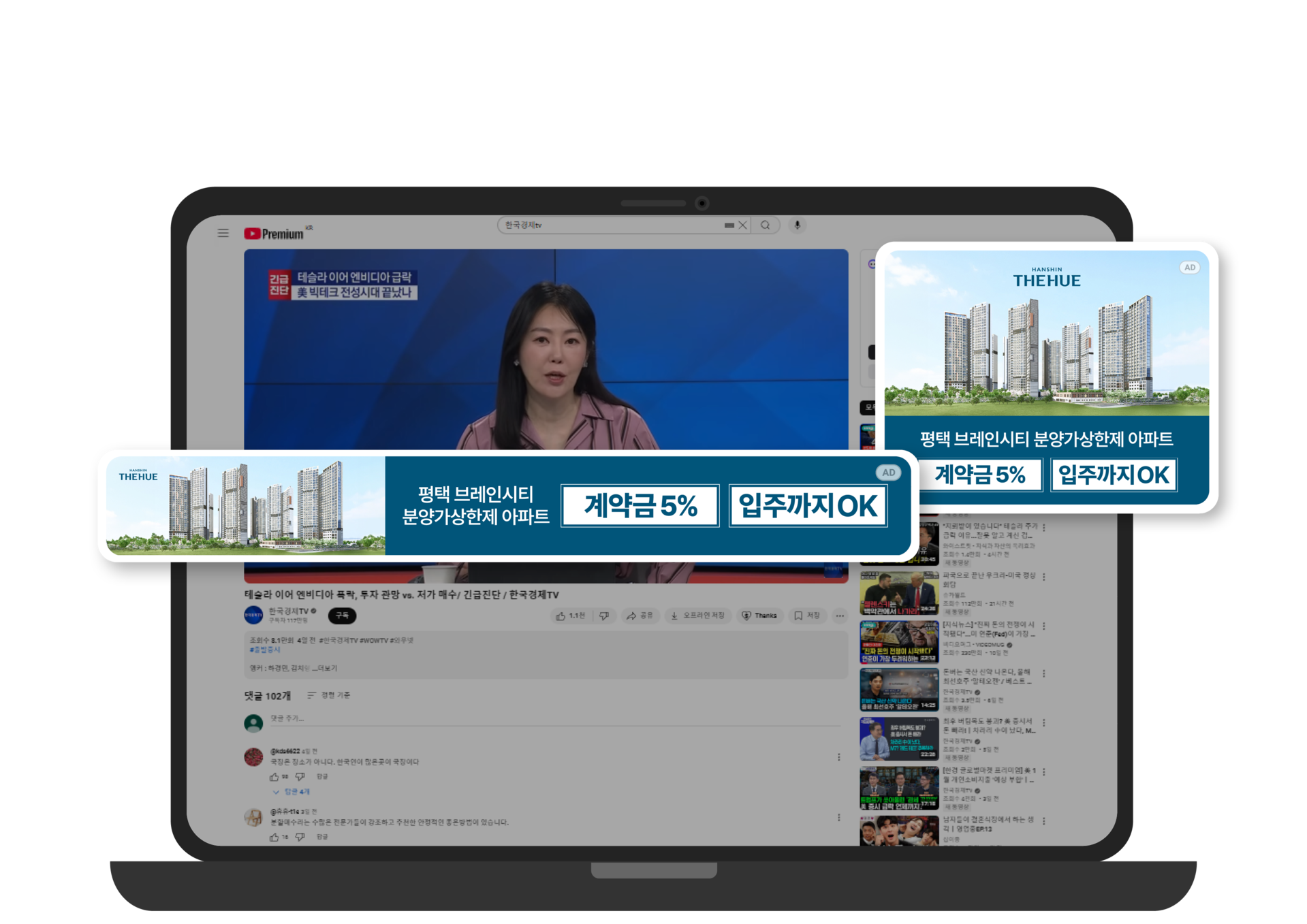Click the AD badge on the banner ad
This screenshot has height=924, width=1307.
coord(889,473)
